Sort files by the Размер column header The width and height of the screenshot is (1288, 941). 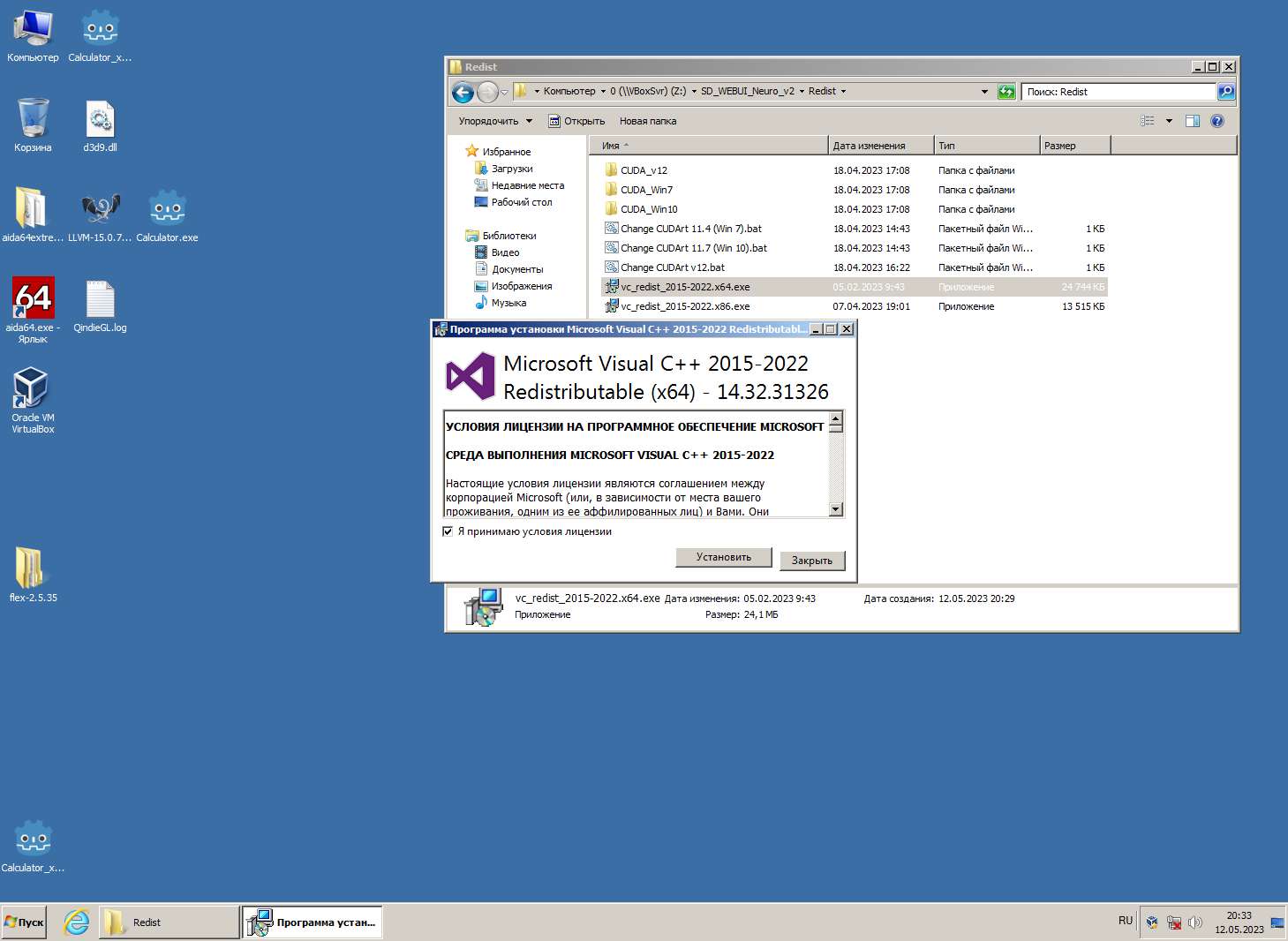1075,146
